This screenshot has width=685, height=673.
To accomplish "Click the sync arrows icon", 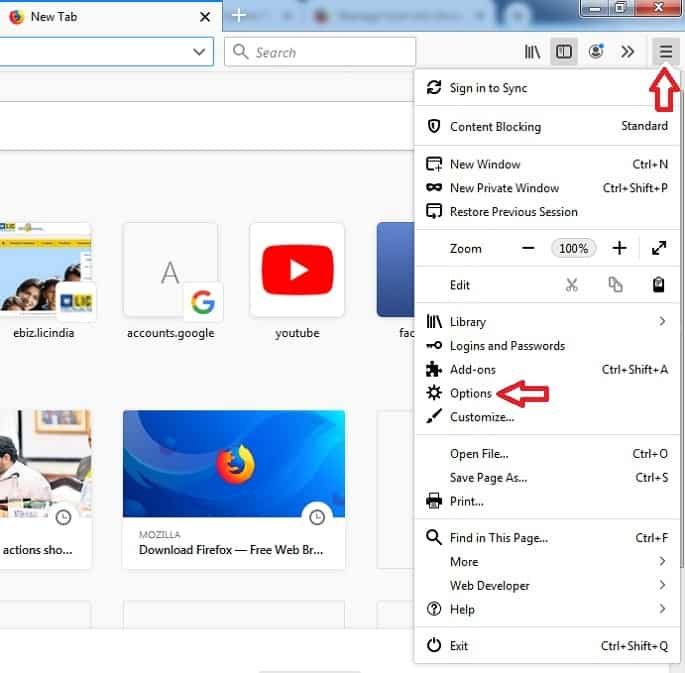I will (433, 87).
